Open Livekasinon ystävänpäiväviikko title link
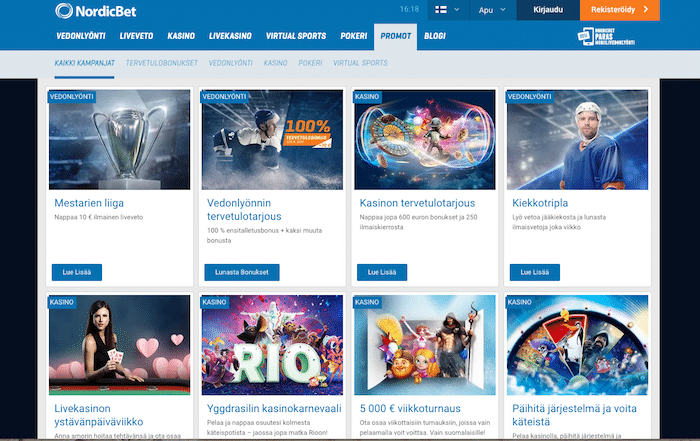 tap(99, 415)
